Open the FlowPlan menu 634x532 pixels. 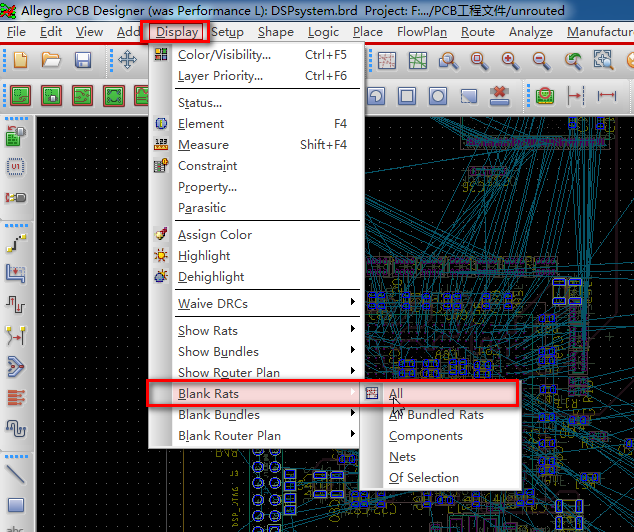pos(422,32)
